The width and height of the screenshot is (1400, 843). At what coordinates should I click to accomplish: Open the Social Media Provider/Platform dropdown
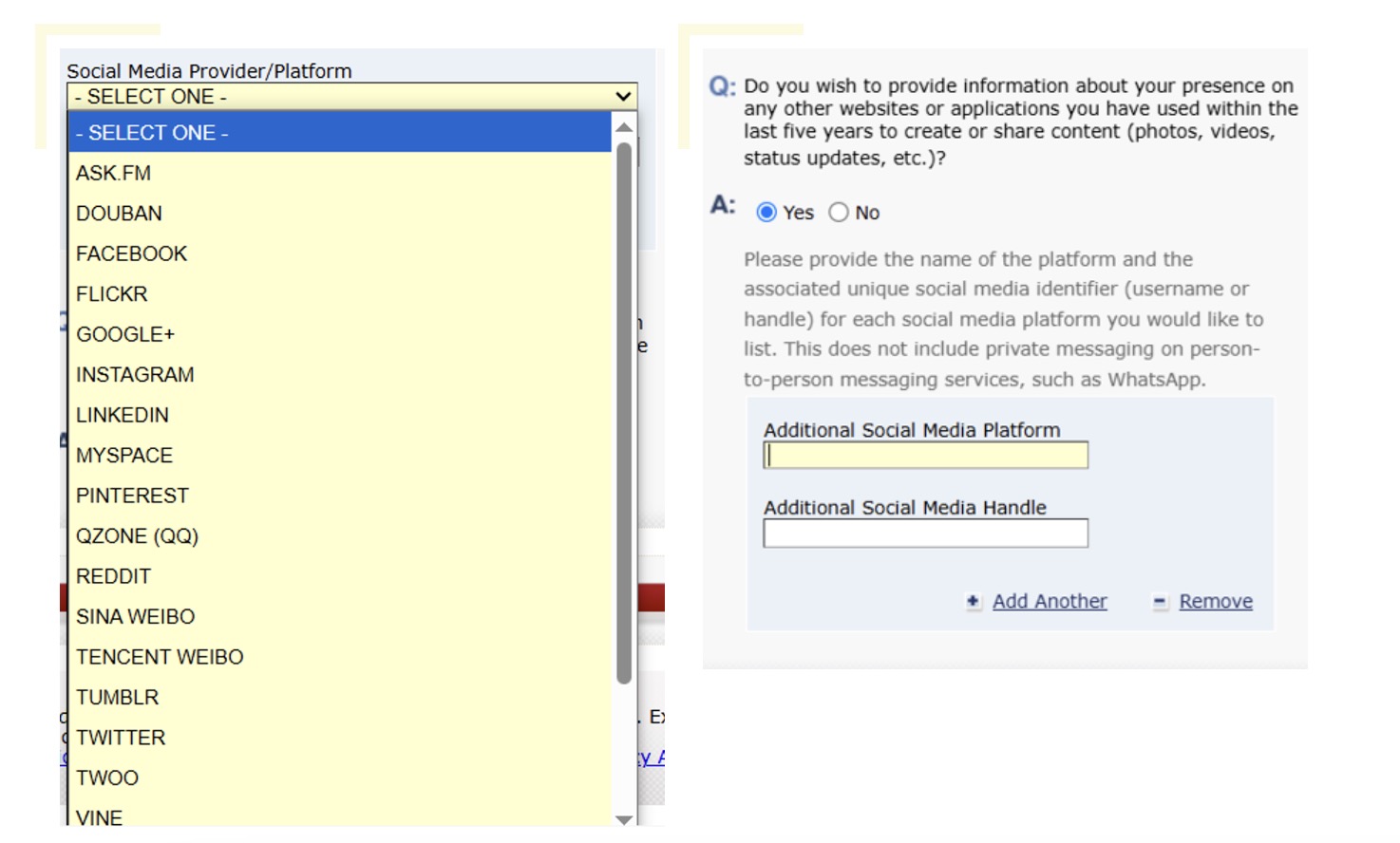[351, 97]
